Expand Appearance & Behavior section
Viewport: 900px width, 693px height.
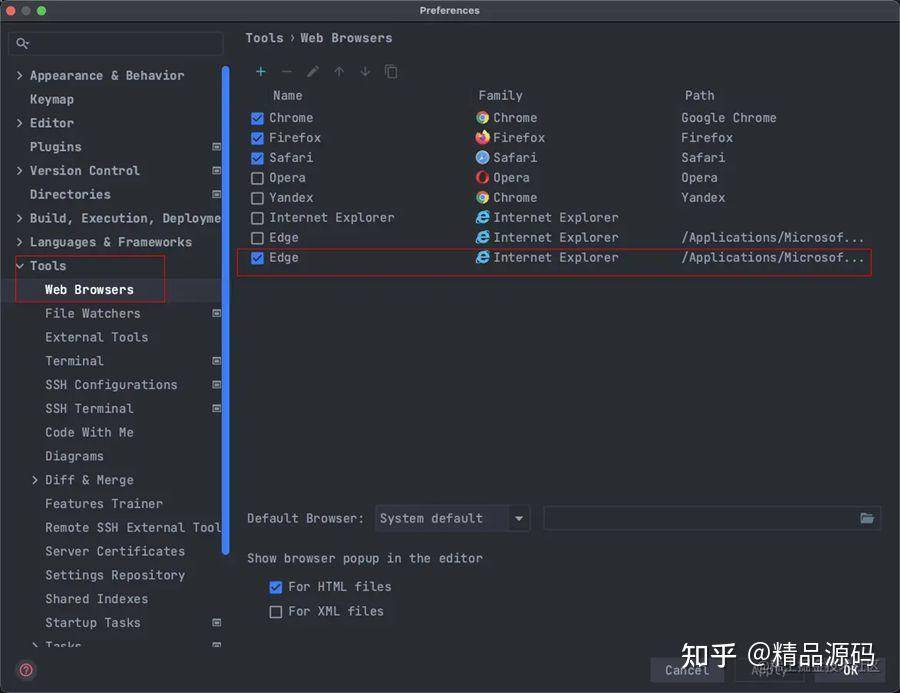point(19,75)
